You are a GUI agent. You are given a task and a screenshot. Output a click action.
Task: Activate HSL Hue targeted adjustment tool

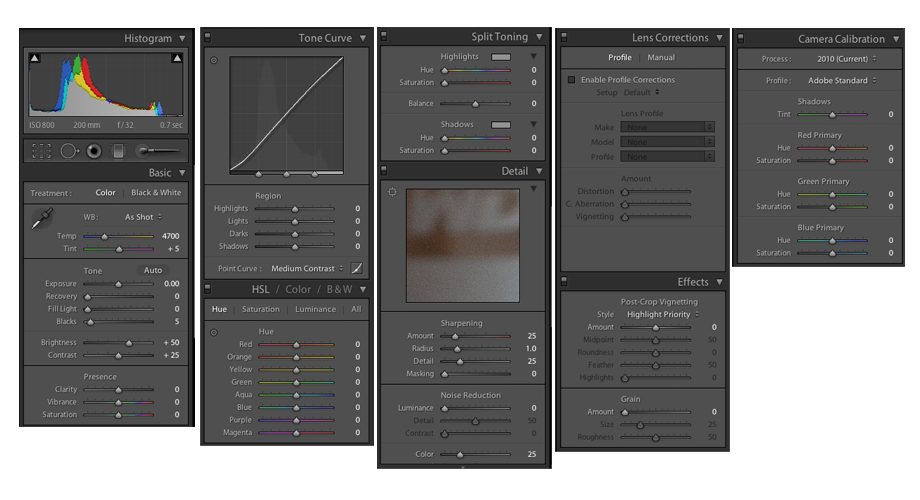click(214, 332)
